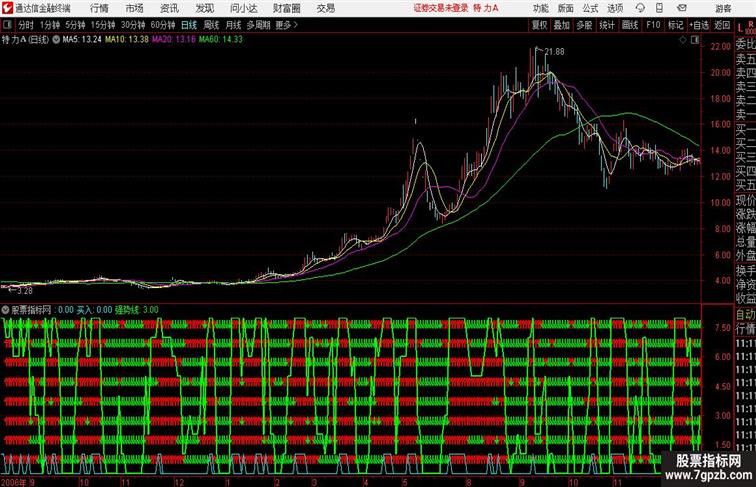Click the round icon beside 股票指标网 indicator name
This screenshot has height=487, width=756.
pos(5,310)
